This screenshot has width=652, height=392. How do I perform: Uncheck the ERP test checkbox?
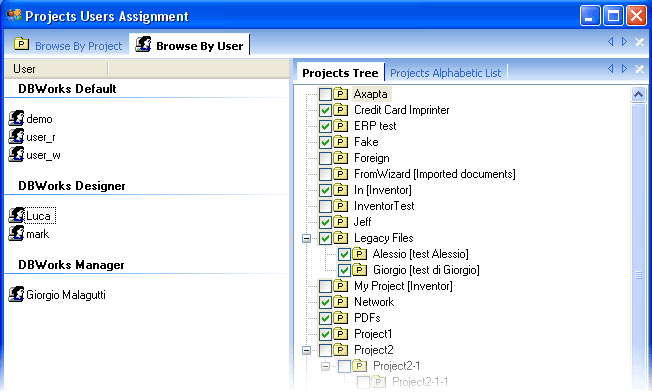325,126
